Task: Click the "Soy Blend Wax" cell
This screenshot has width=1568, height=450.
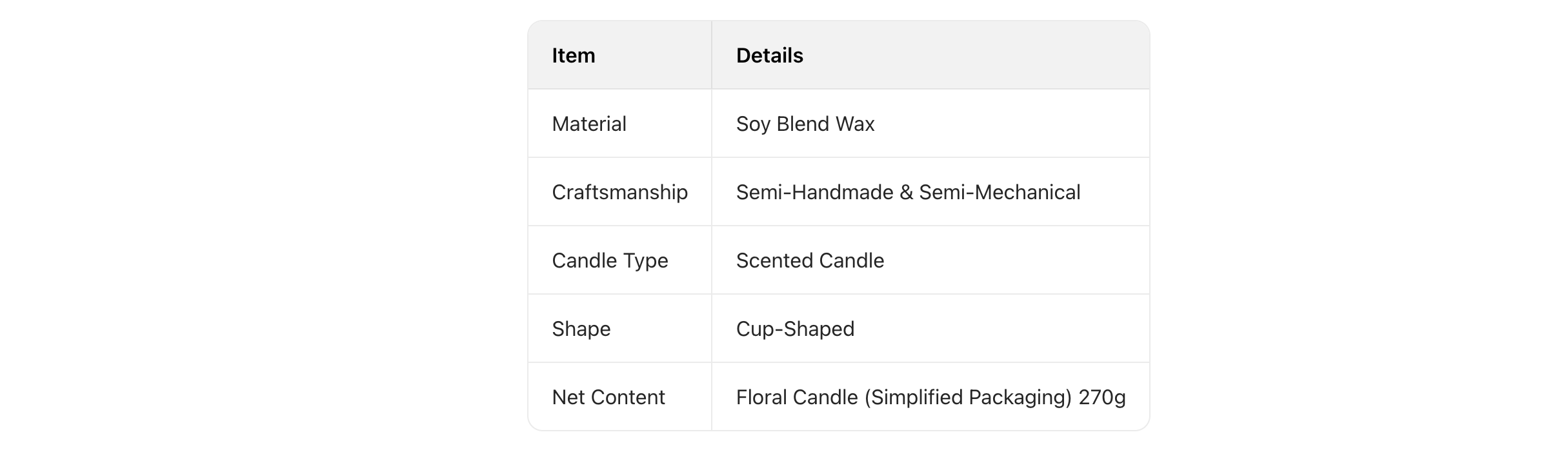Action: [x=805, y=124]
